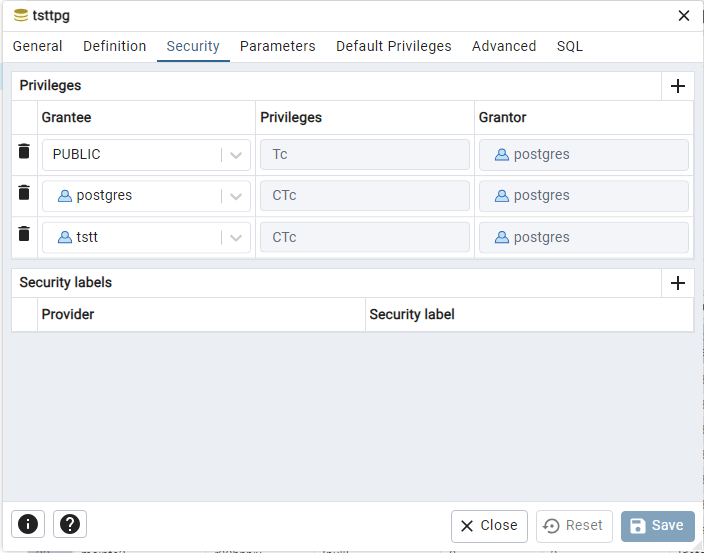Delete the PUBLIC privilege row
This screenshot has width=704, height=553.
[x=24, y=151]
